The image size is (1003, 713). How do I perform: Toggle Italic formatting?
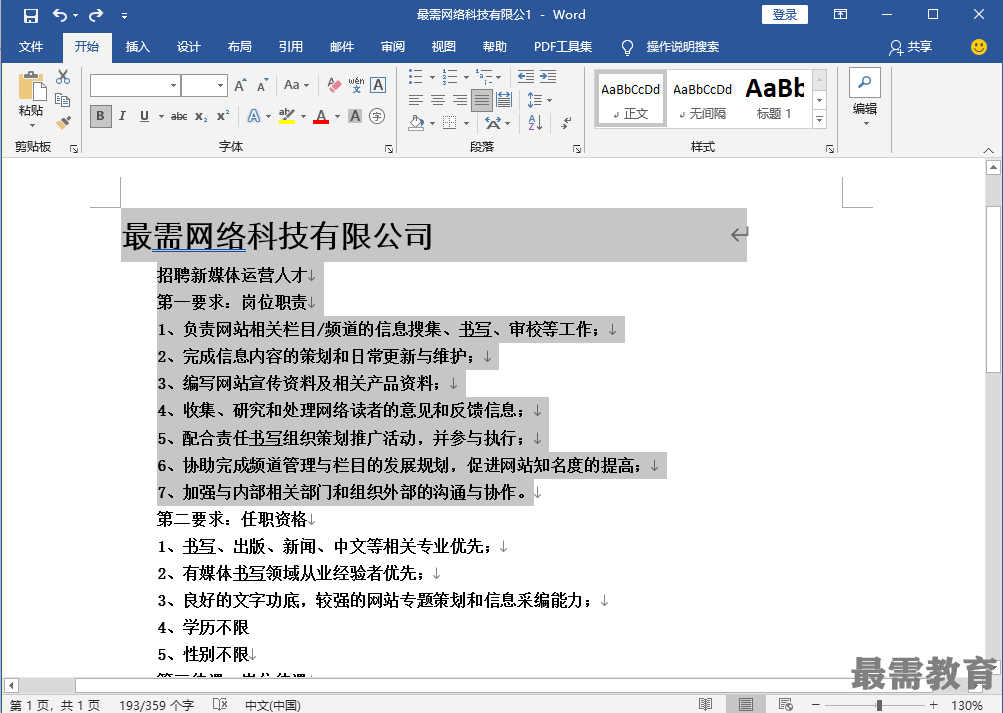click(x=122, y=116)
